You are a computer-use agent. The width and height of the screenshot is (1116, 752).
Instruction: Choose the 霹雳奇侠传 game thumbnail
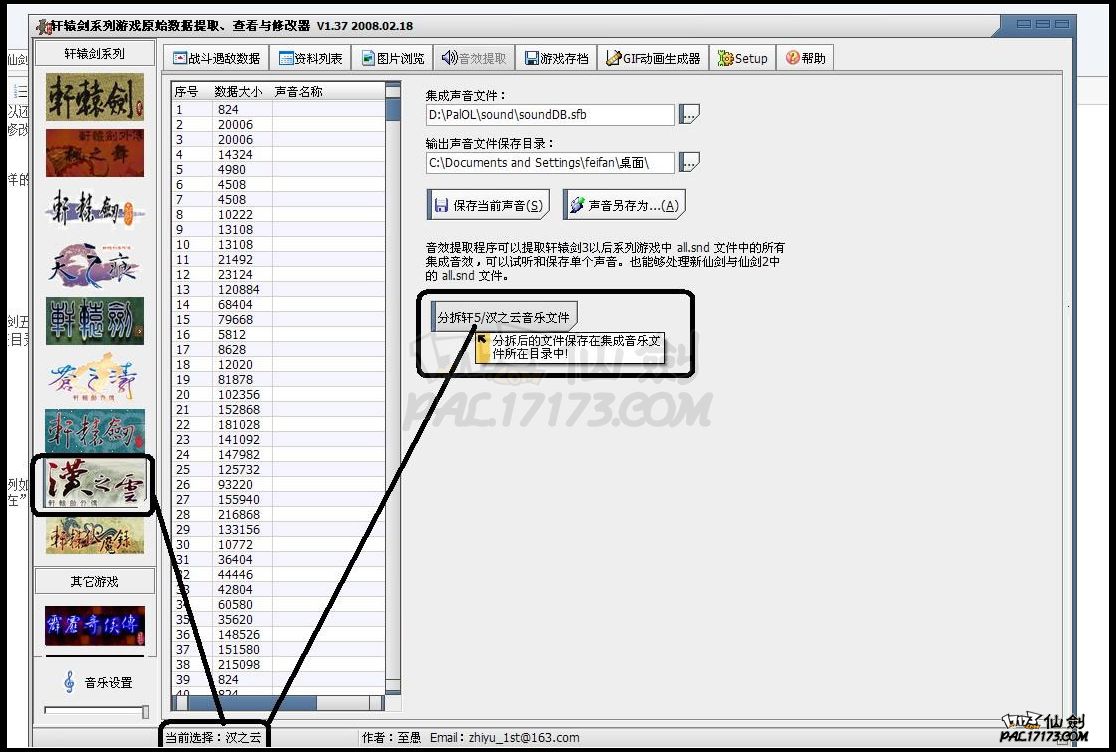tap(94, 626)
